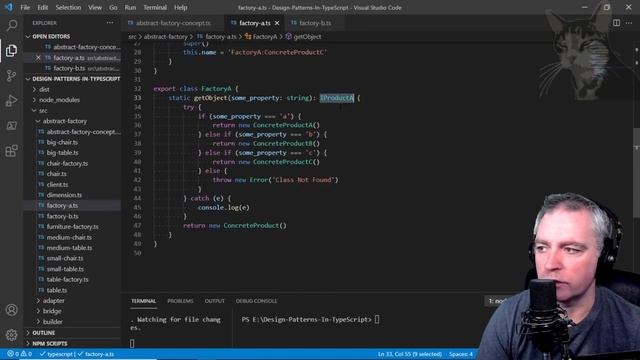Click the abstract-factory breadcrumb
This screenshot has height=360, width=640.
tap(165, 37)
